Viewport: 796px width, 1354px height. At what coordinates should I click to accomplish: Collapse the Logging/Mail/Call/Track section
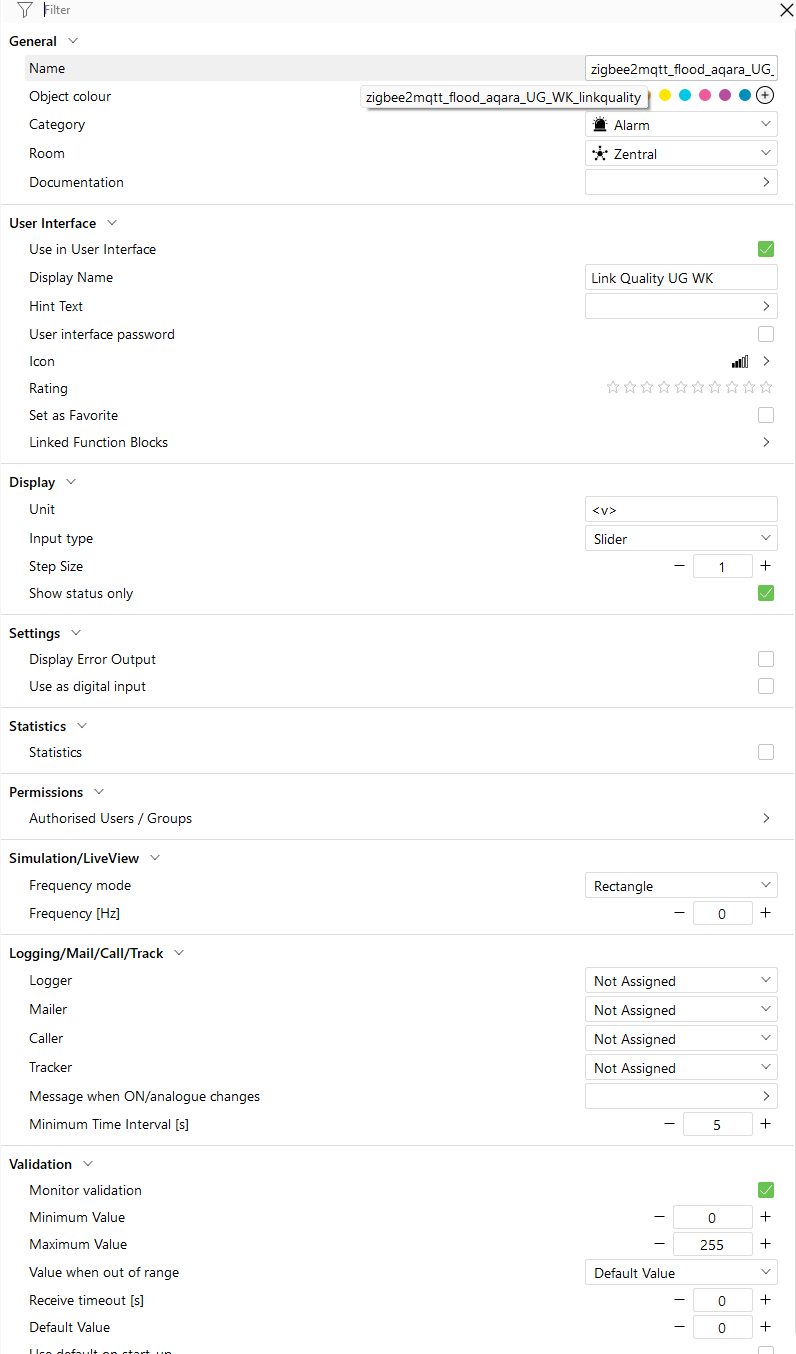click(179, 953)
